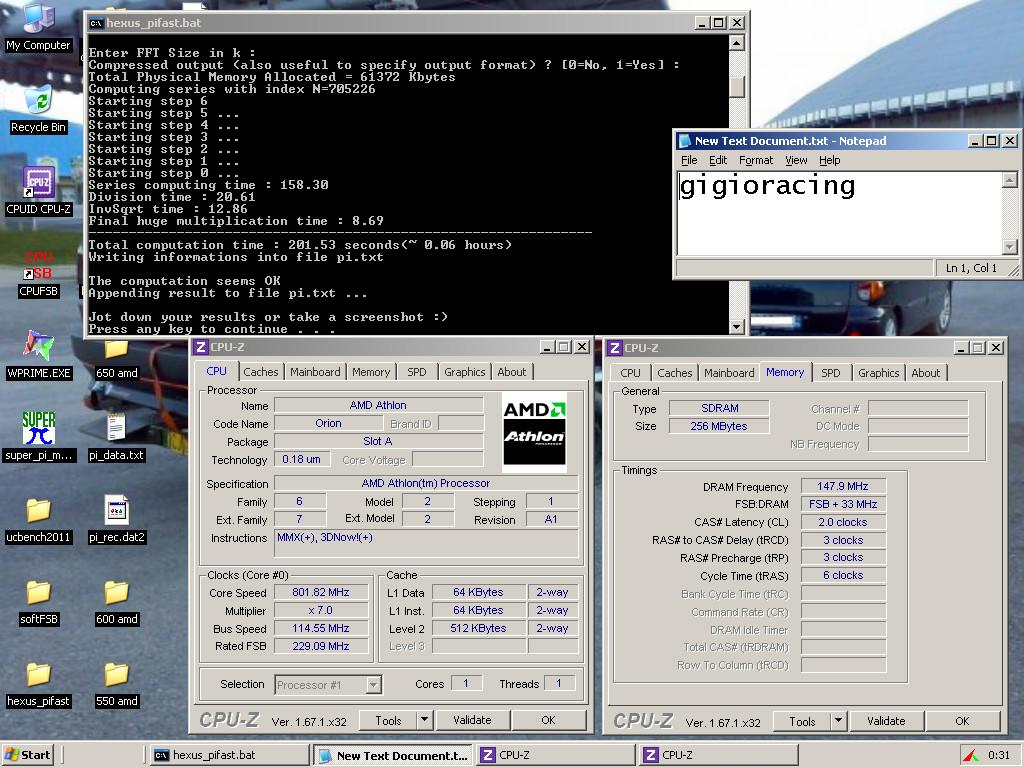Image resolution: width=1024 pixels, height=768 pixels.
Task: Open SPD tab in left CPU-Z
Action: (417, 372)
